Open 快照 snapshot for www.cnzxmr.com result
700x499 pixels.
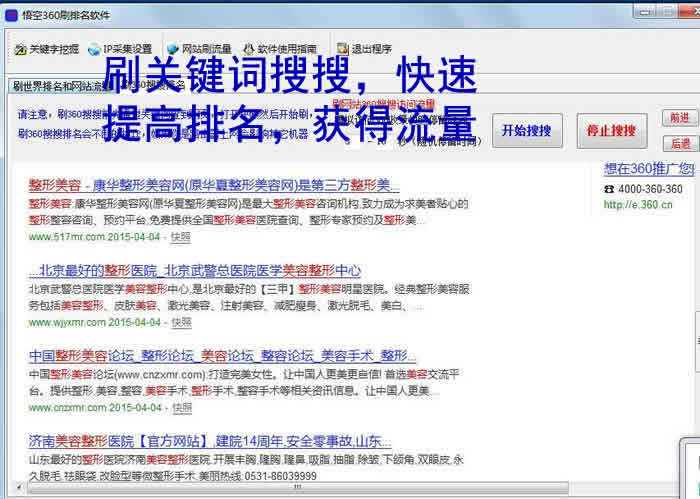tap(181, 408)
